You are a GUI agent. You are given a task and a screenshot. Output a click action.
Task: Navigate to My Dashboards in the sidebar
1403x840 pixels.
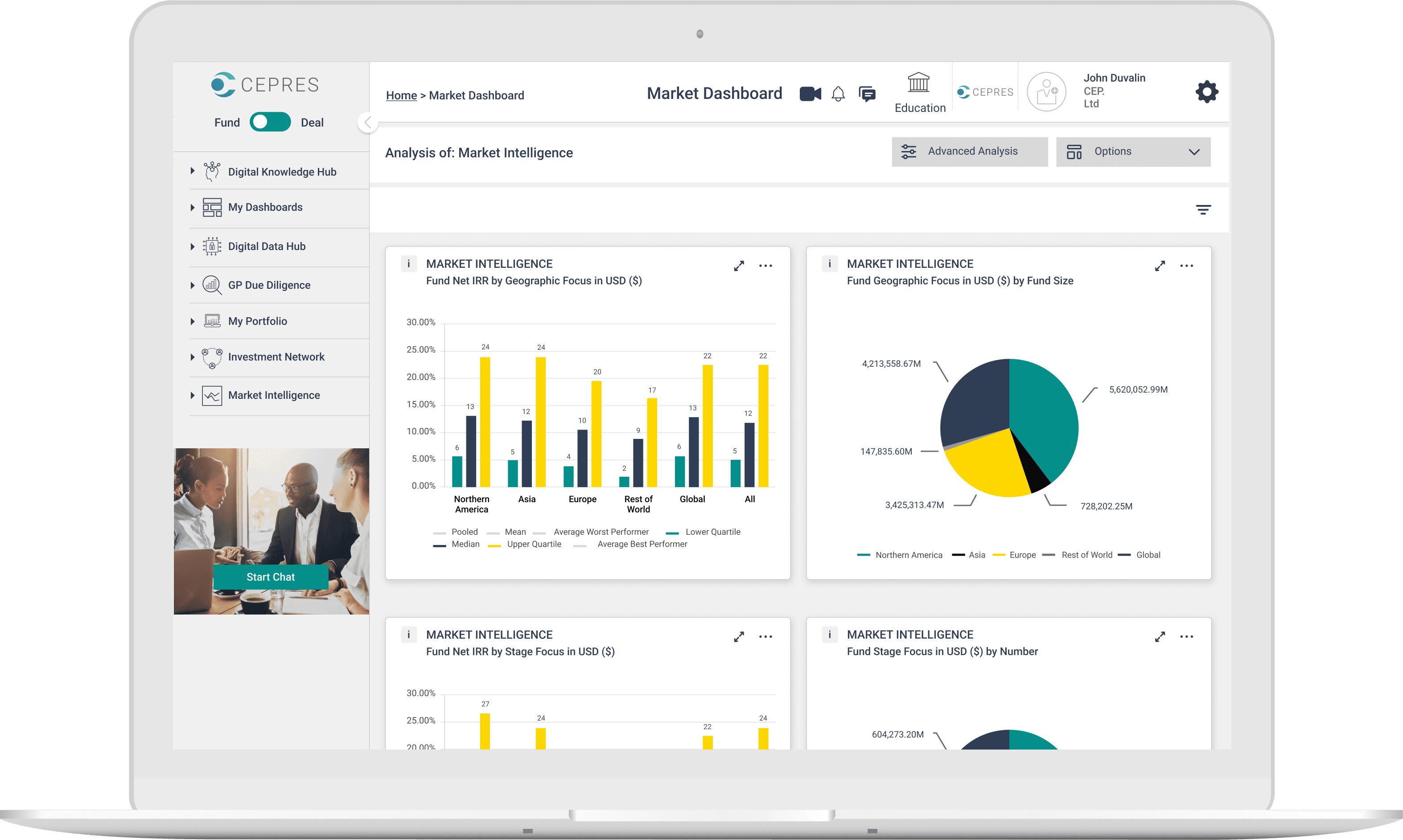click(265, 207)
